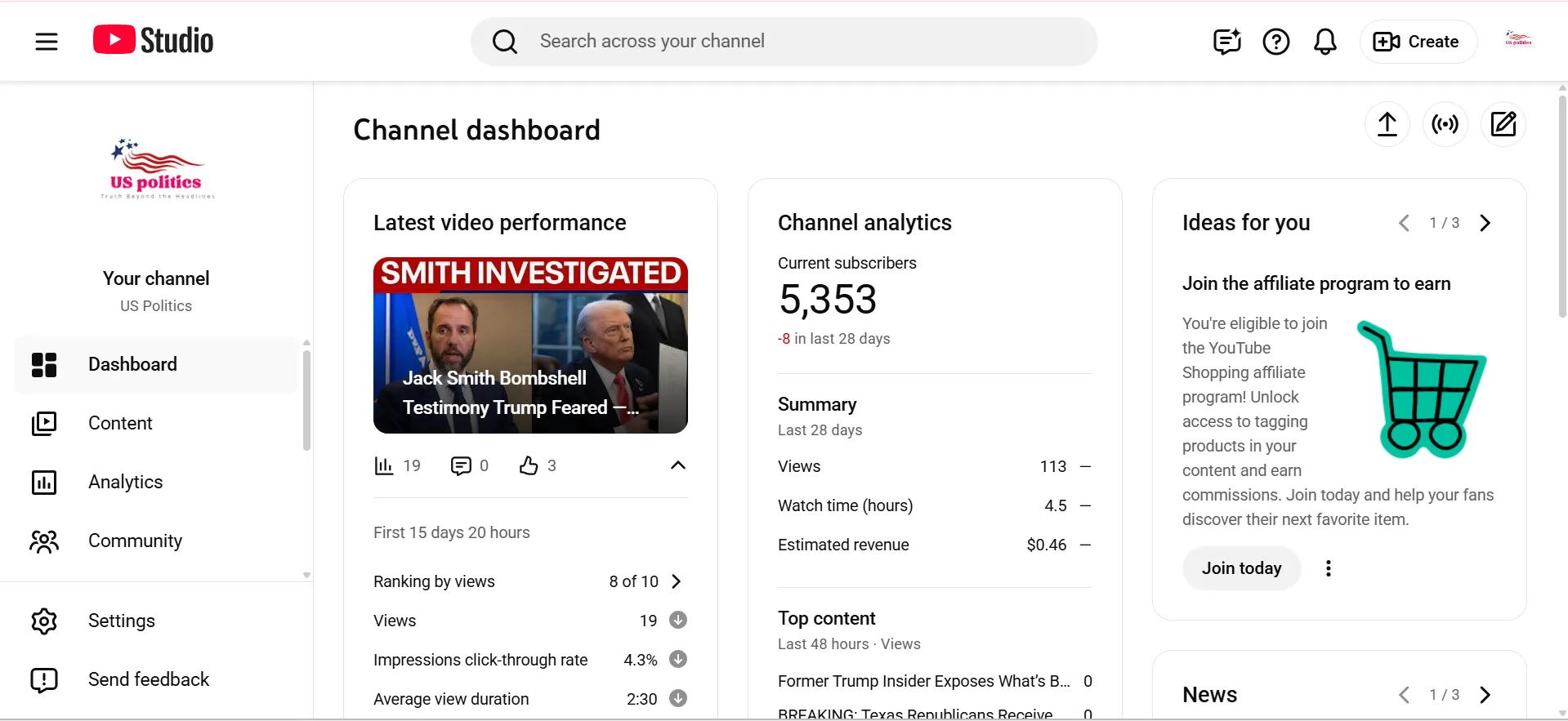Click the Channel analytics heading

[864, 222]
